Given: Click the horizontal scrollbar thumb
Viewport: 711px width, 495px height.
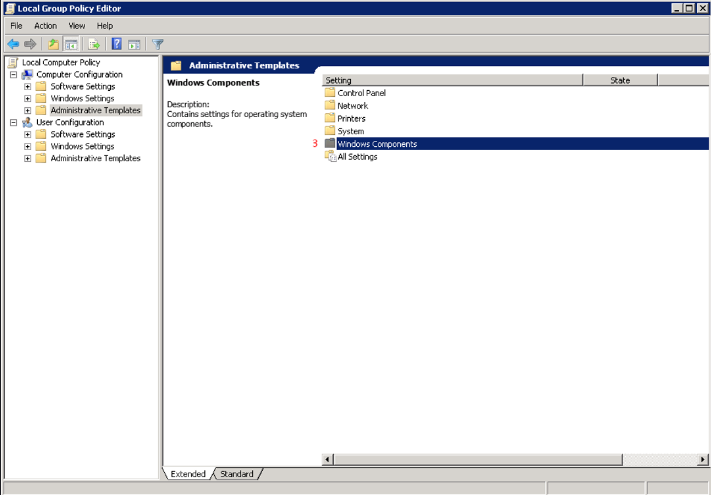Looking at the screenshot, I should click(x=478, y=459).
